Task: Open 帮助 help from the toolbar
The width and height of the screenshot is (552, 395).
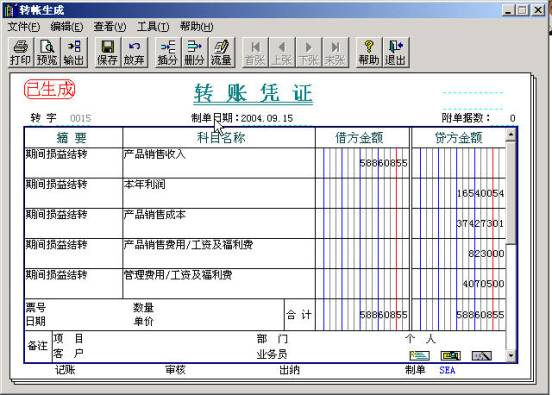Action: pos(369,52)
